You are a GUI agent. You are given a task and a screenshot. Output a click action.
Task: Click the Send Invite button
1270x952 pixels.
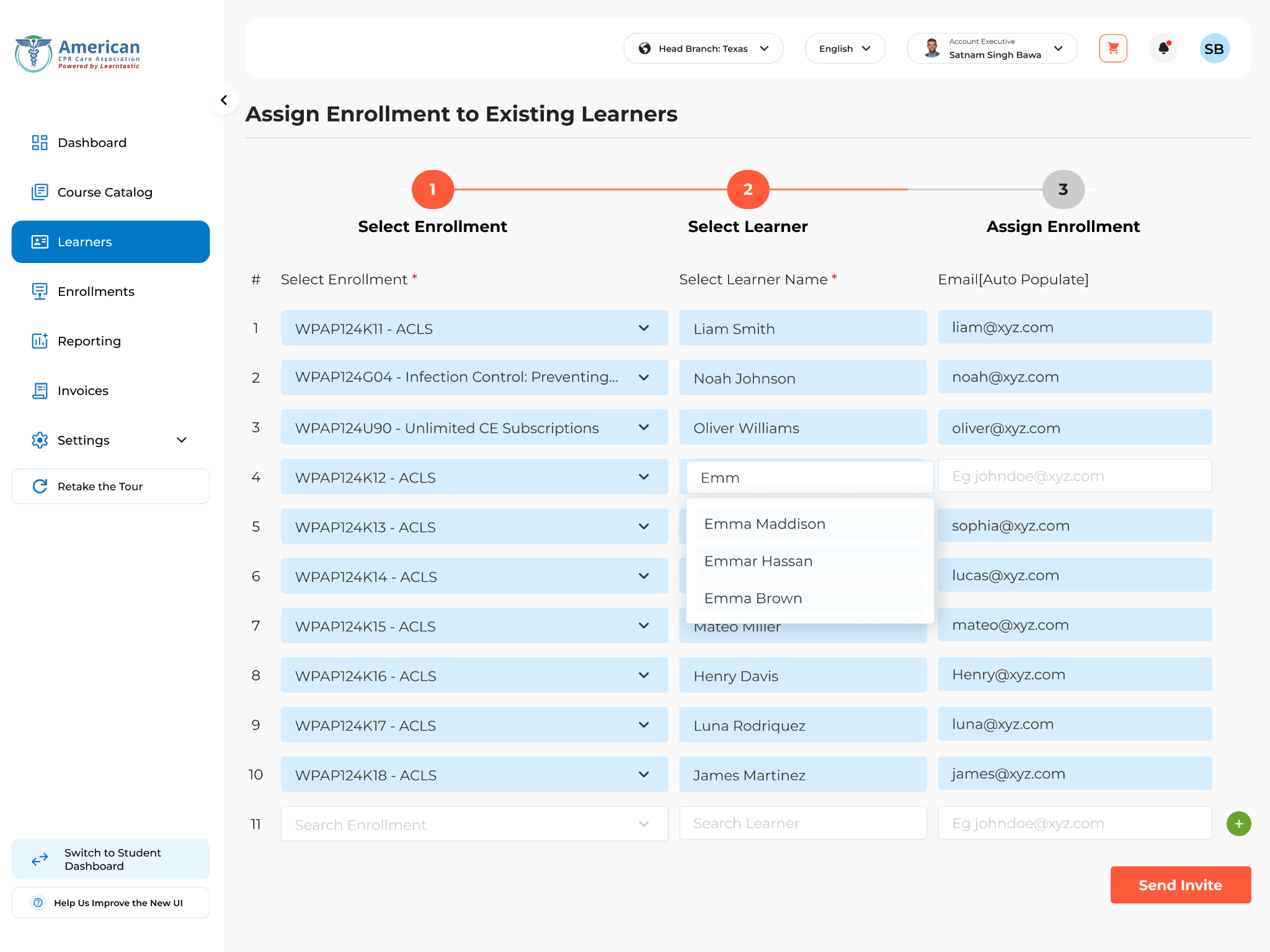pyautogui.click(x=1180, y=885)
